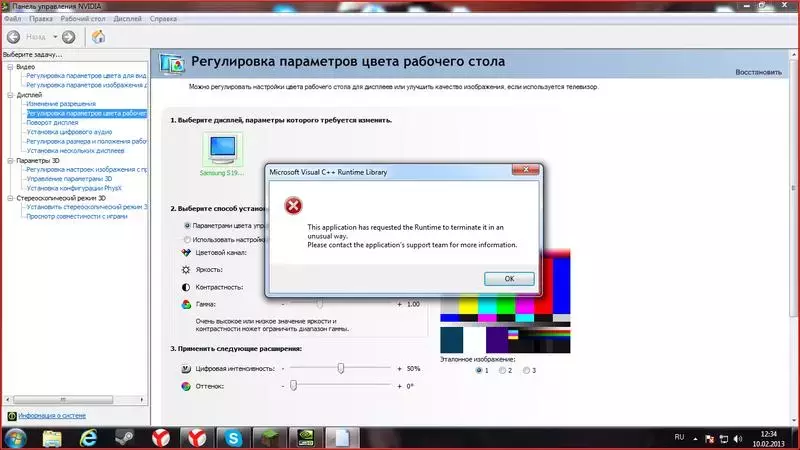
Task: Click the Forward arrow navigation button
Action: click(x=69, y=37)
